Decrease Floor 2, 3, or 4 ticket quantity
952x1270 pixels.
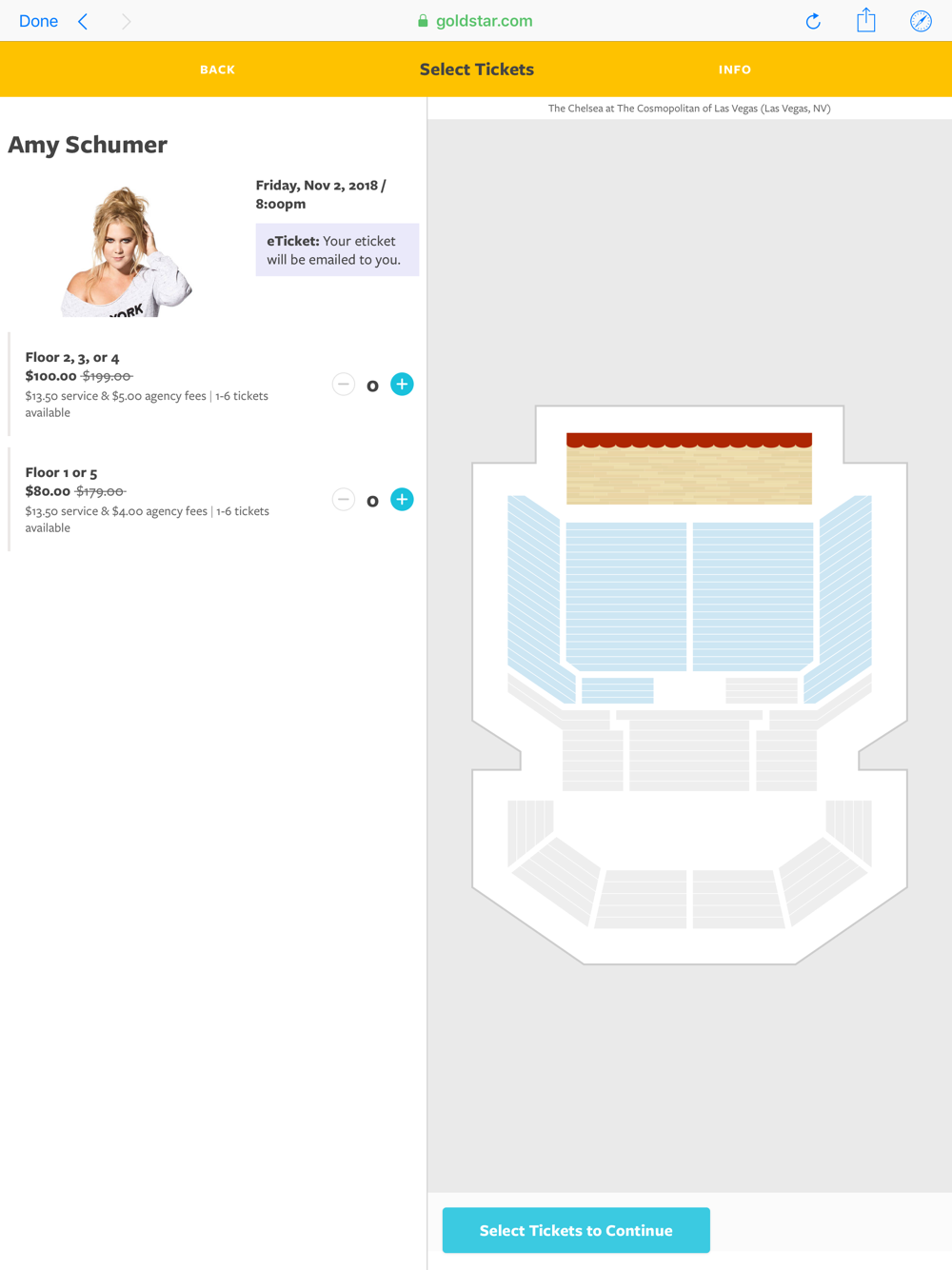click(344, 385)
